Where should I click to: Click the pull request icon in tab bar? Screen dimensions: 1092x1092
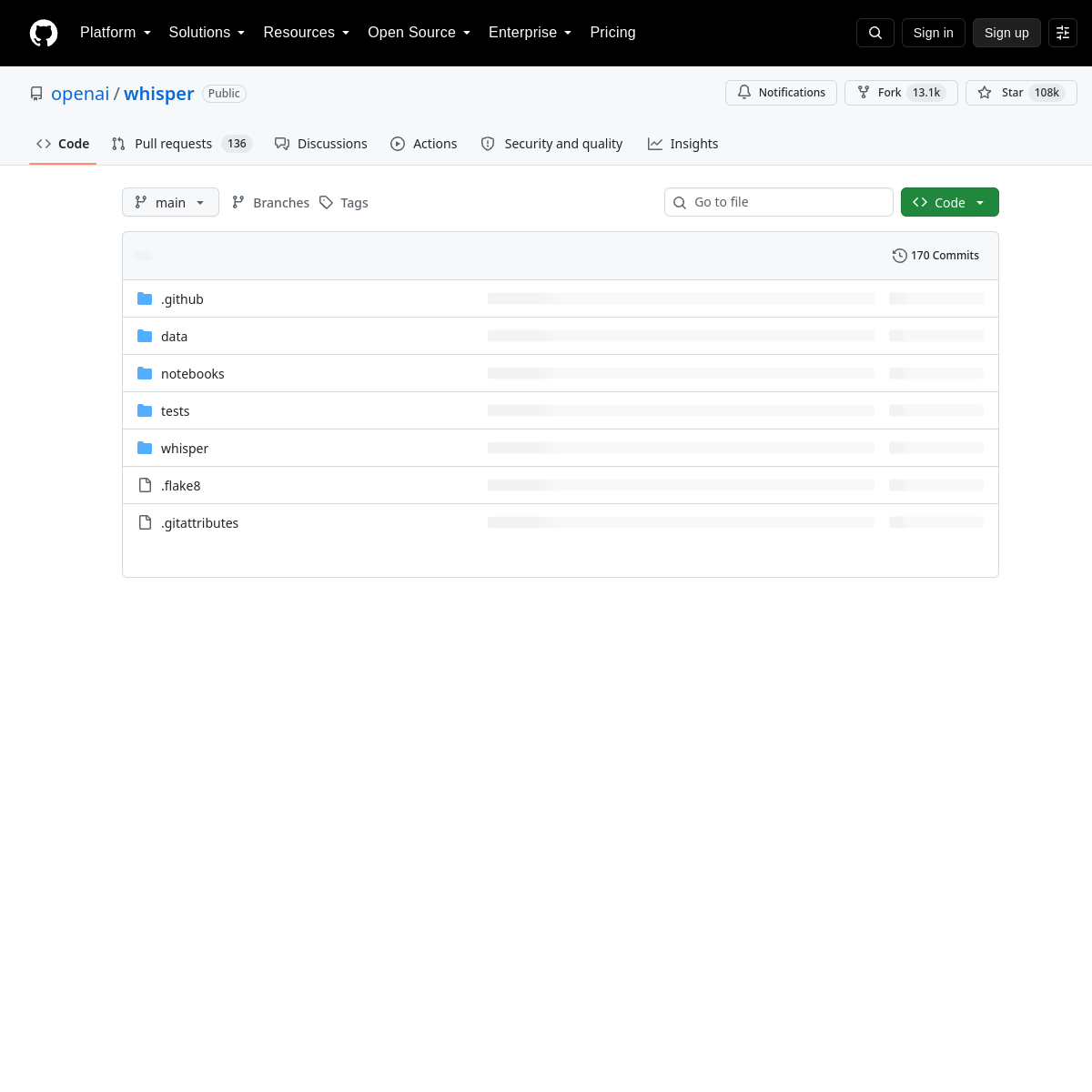tap(118, 144)
